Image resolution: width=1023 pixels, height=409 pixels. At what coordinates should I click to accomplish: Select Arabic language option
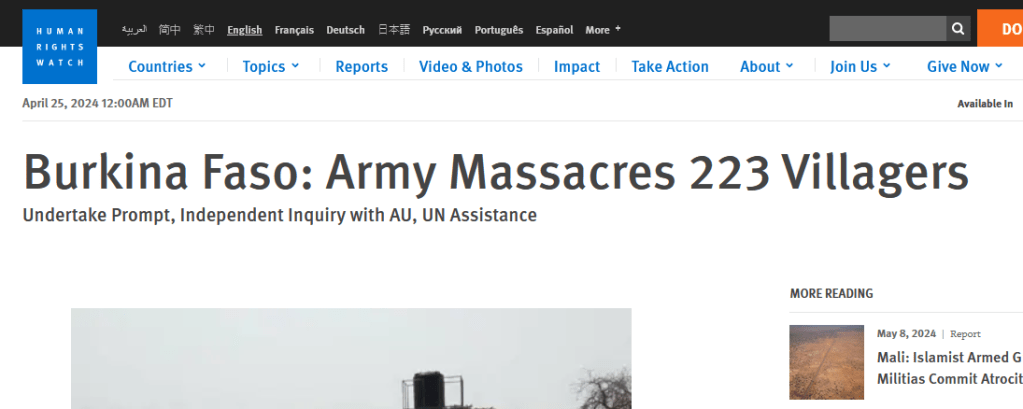(x=134, y=30)
